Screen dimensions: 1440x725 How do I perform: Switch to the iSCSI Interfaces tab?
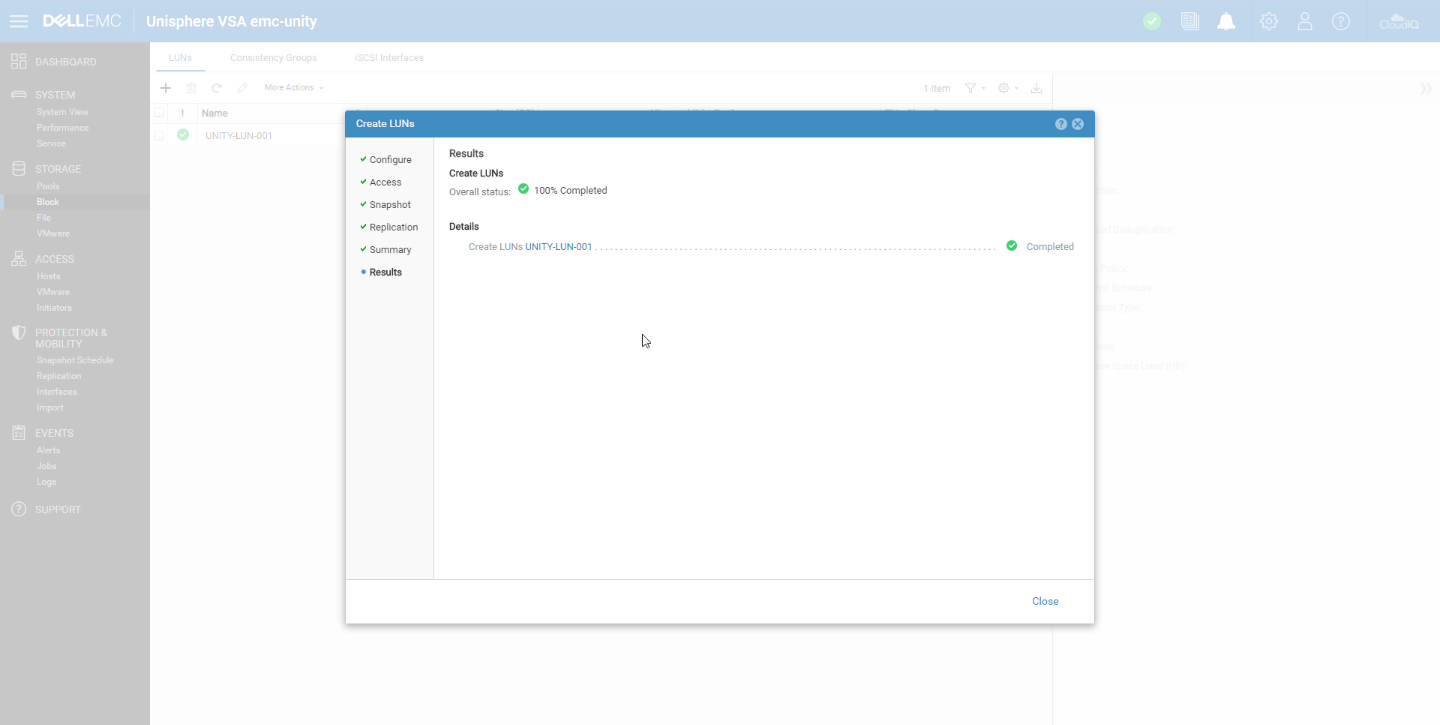pyautogui.click(x=389, y=58)
